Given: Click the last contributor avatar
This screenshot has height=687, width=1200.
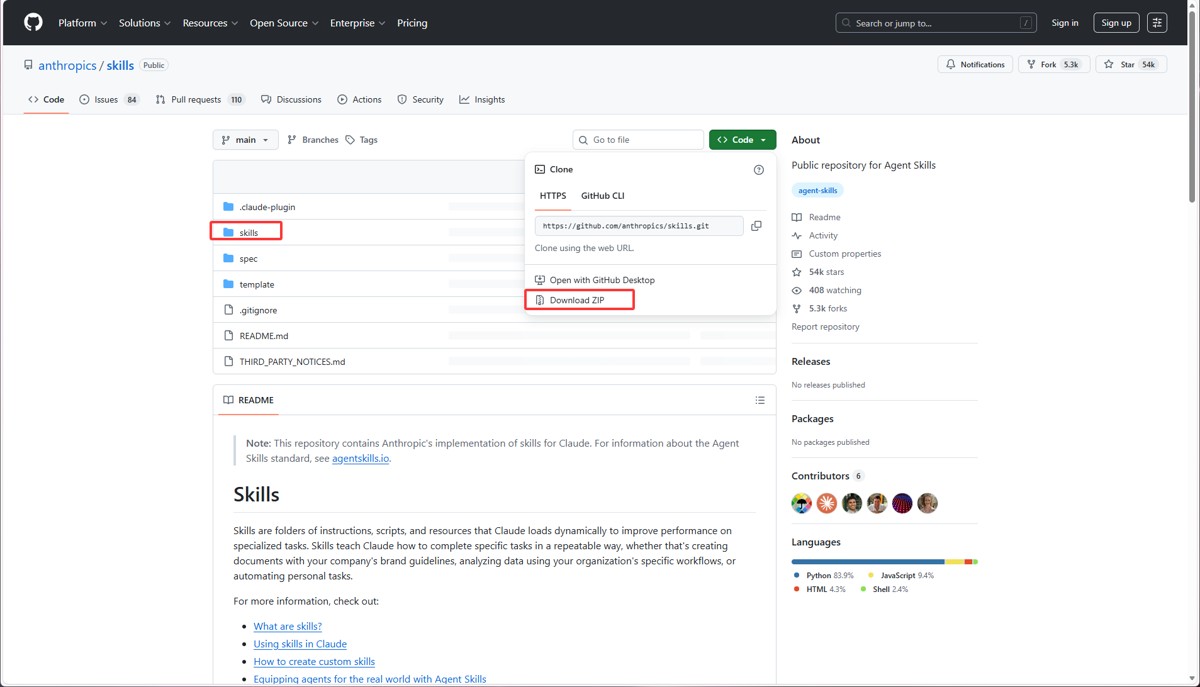Looking at the screenshot, I should 928,503.
